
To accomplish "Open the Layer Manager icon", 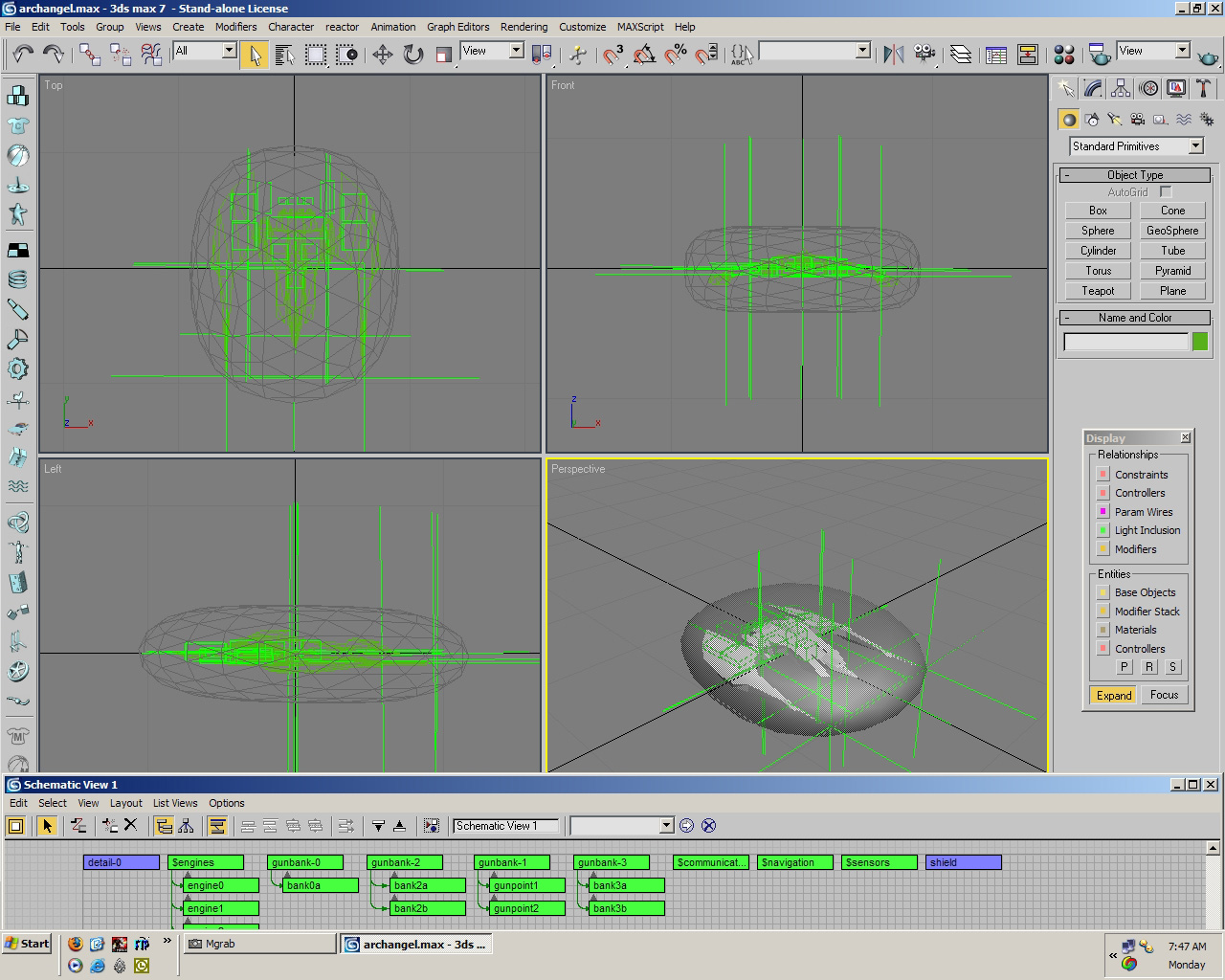I will click(x=961, y=55).
